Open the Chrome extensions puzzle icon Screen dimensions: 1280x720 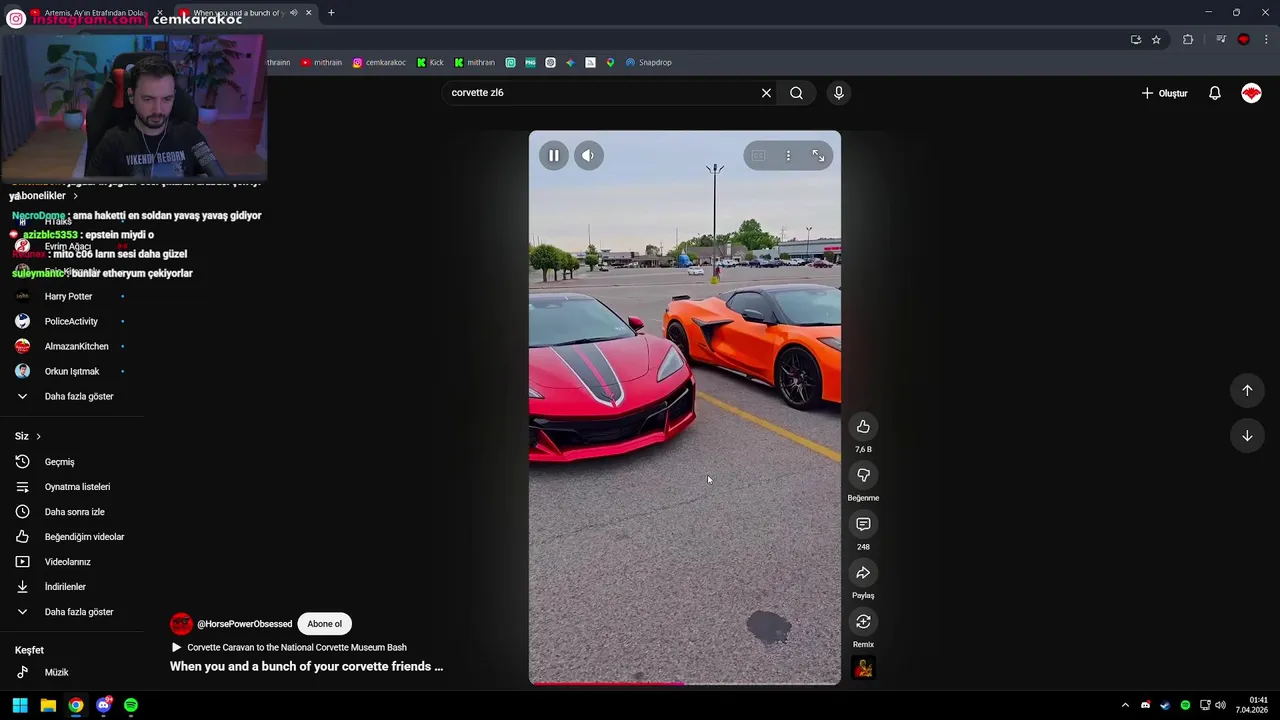[1188, 39]
